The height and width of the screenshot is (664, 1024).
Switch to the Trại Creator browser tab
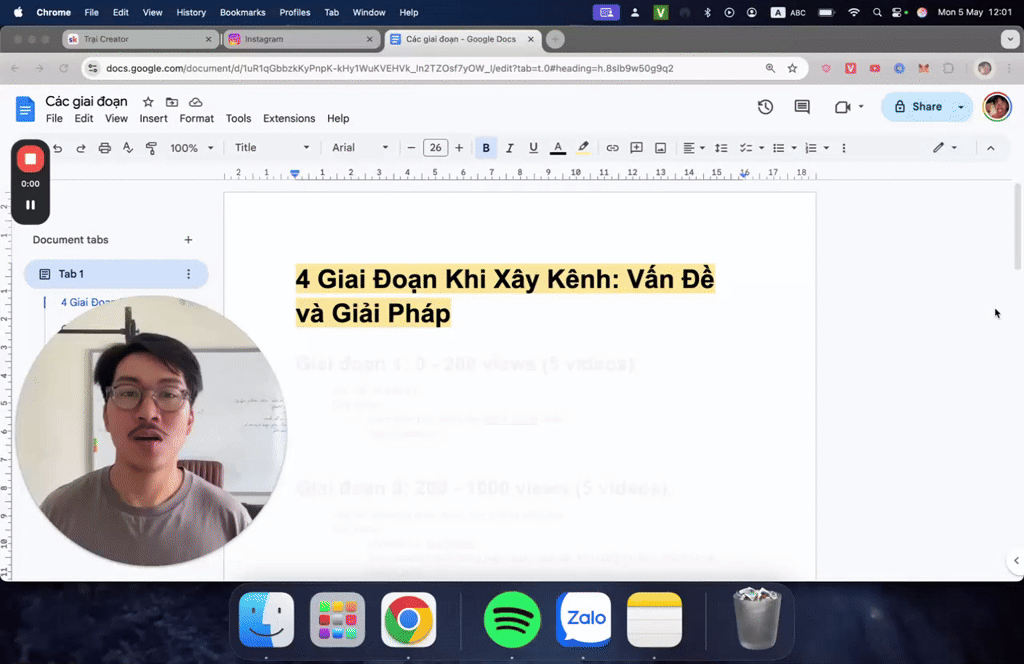[140, 39]
